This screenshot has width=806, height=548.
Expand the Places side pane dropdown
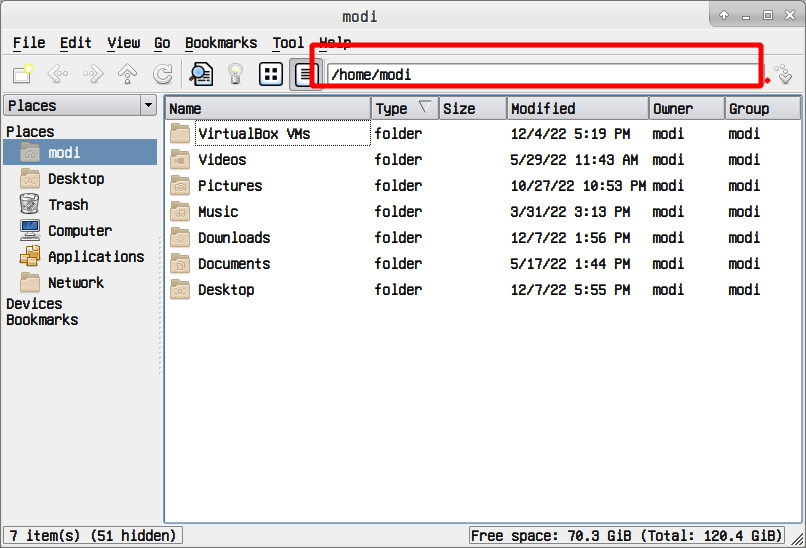click(x=148, y=105)
